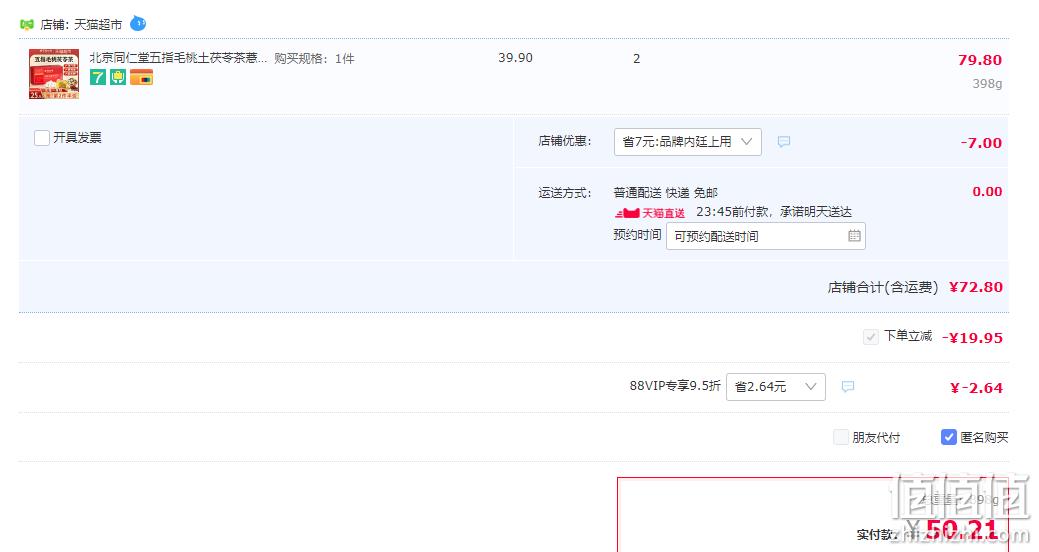Click the 天猫直送 logo
The image size is (1039, 552).
[650, 213]
